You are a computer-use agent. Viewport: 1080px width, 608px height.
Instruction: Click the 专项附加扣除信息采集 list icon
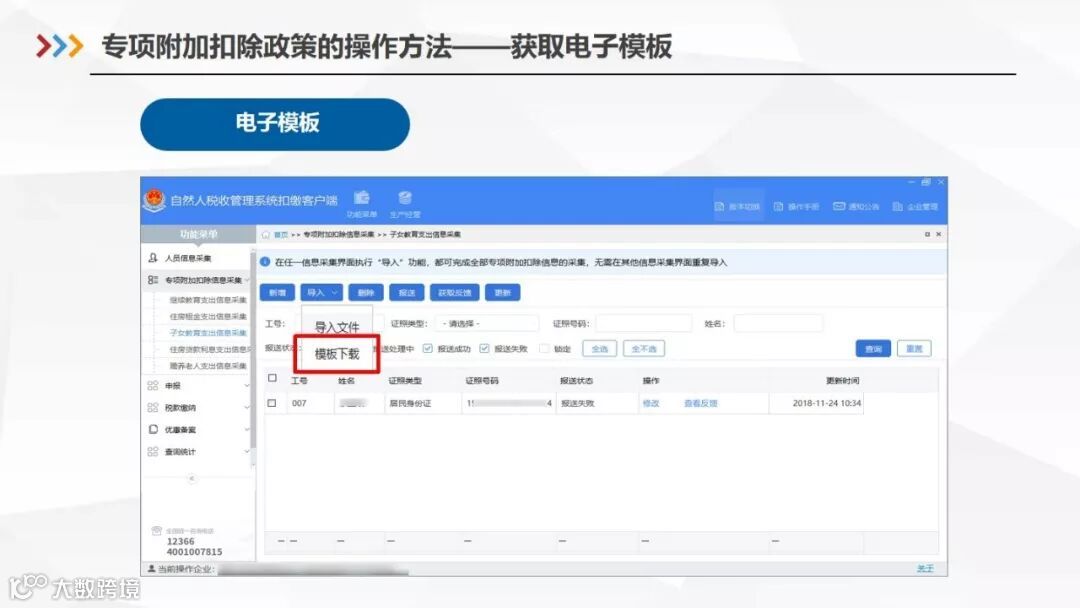[153, 280]
